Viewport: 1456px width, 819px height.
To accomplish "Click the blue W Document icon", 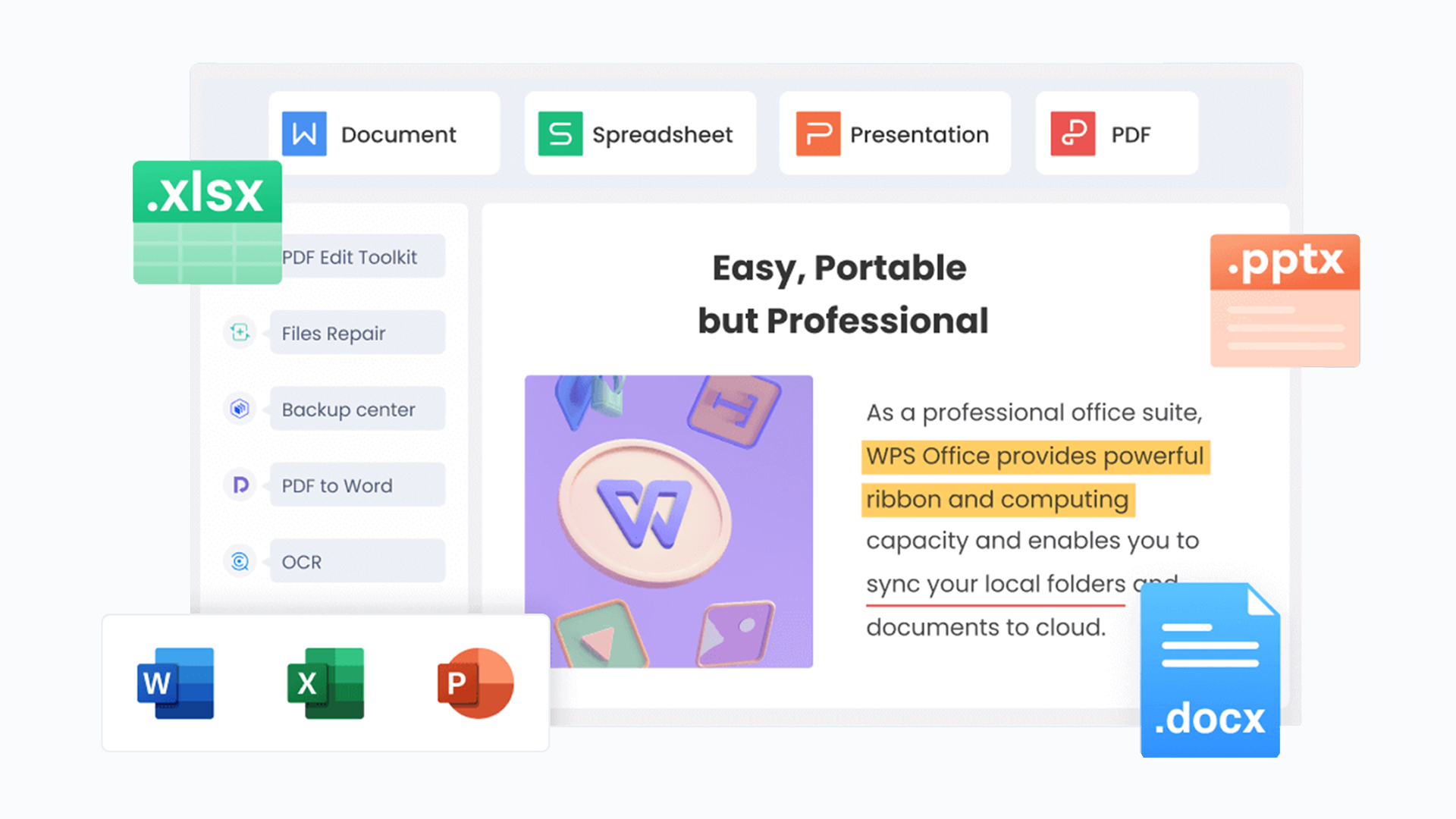I will 304,134.
